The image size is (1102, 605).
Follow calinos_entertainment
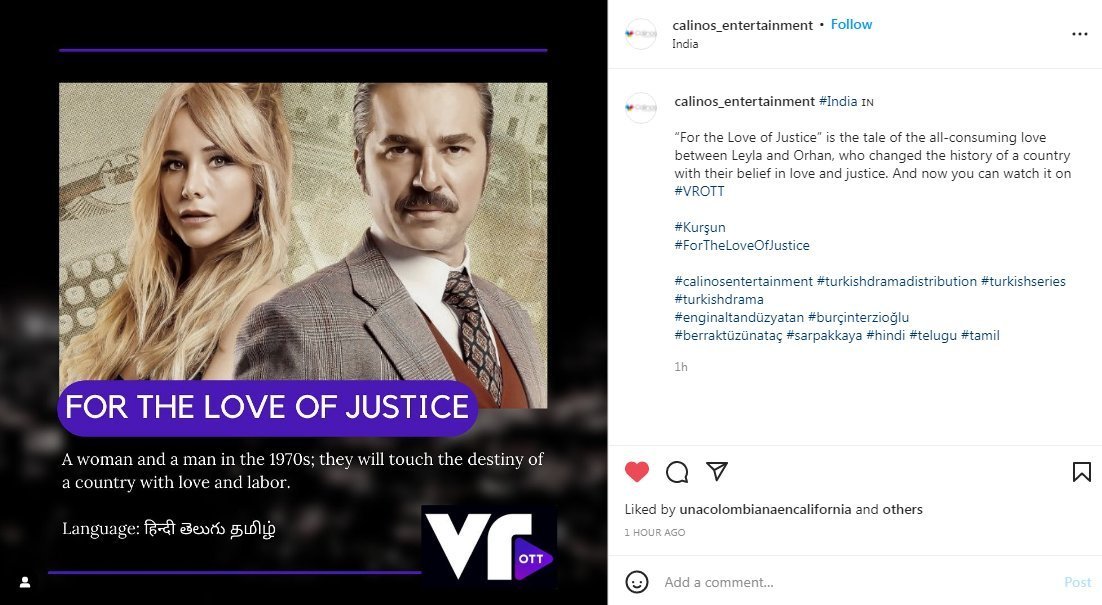(x=851, y=25)
